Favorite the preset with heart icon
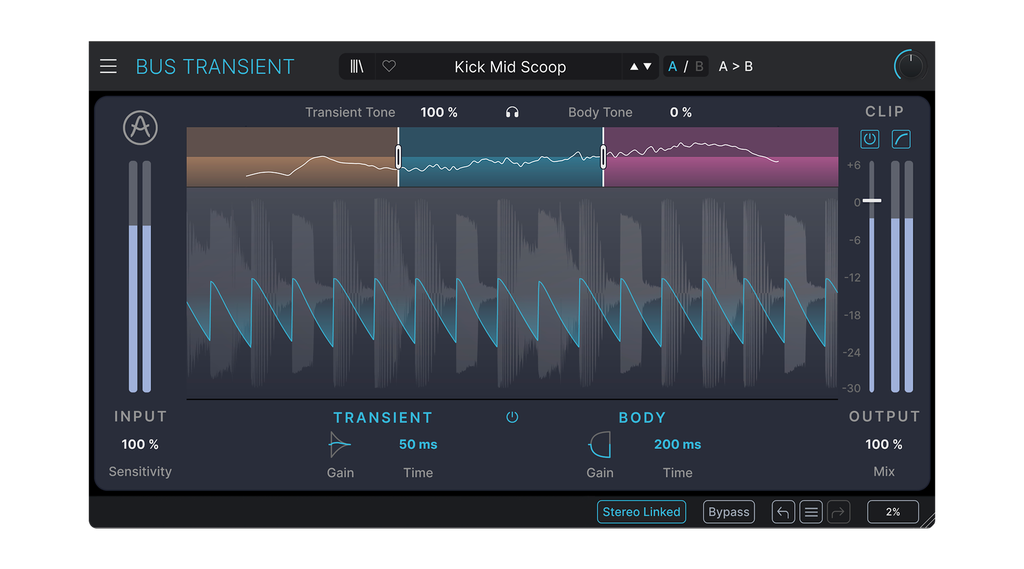Viewport: 1024px width, 569px height. [x=389, y=66]
